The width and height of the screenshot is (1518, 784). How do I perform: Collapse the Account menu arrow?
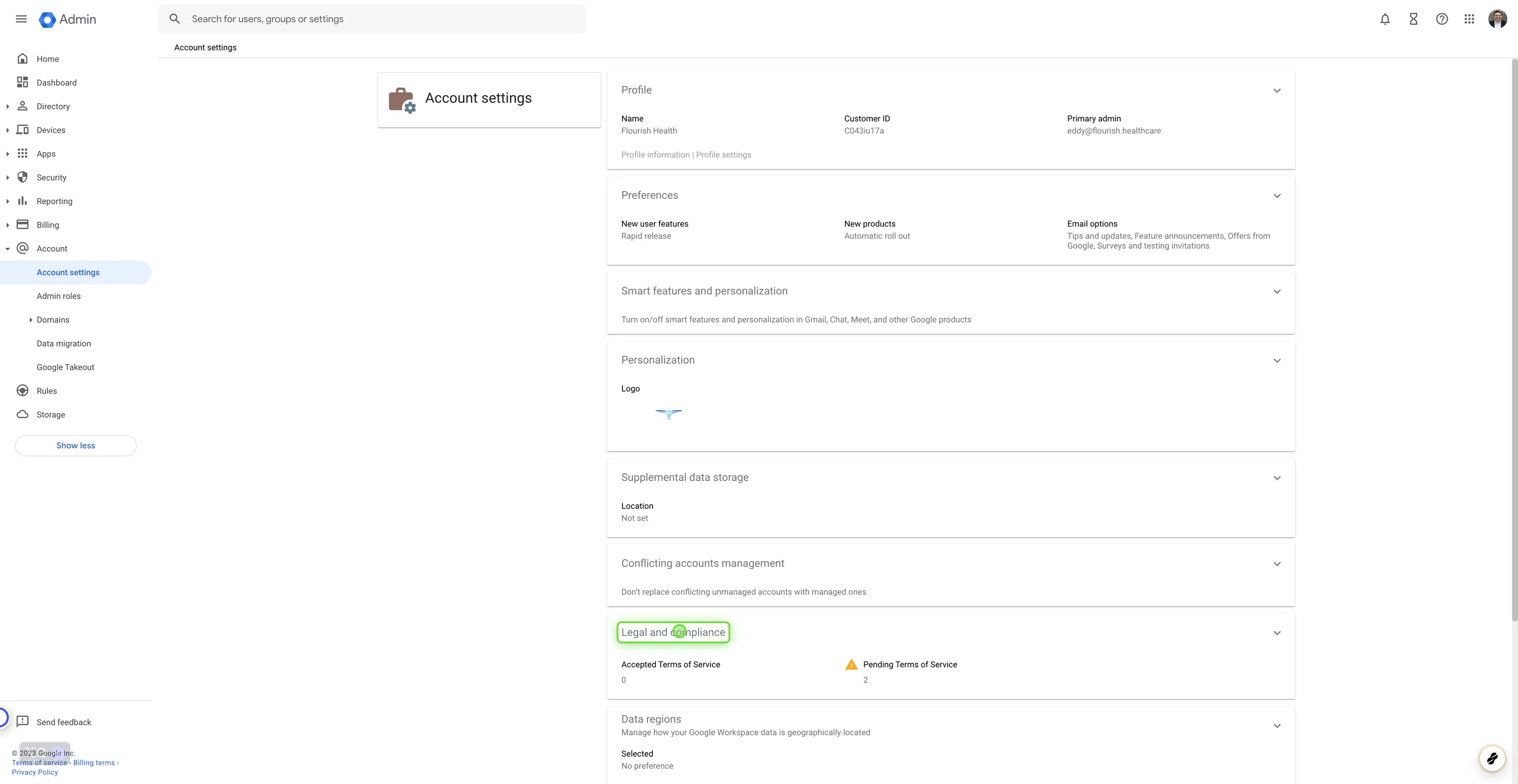8,248
